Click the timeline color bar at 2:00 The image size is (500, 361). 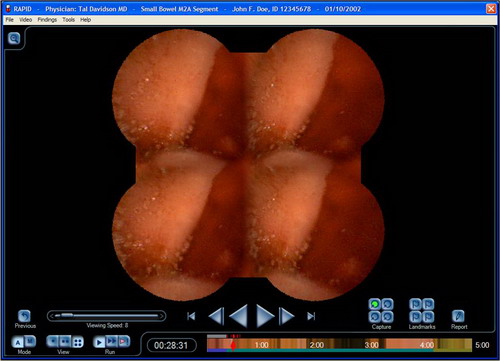(x=316, y=345)
